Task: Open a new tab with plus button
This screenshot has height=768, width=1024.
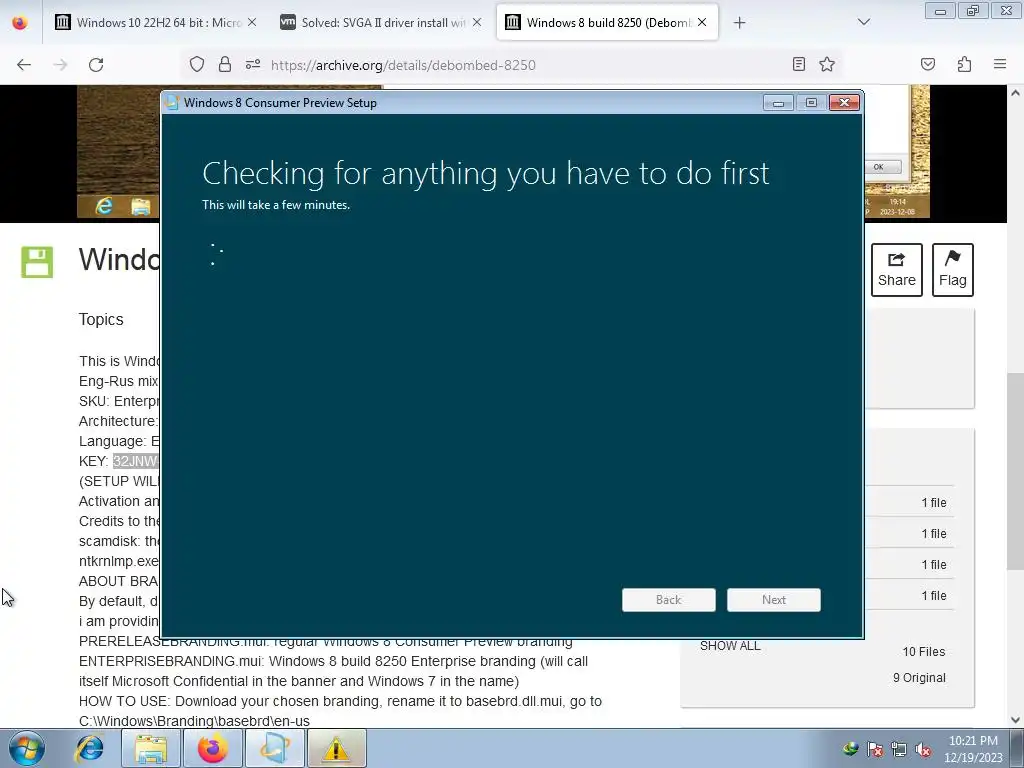Action: (739, 23)
